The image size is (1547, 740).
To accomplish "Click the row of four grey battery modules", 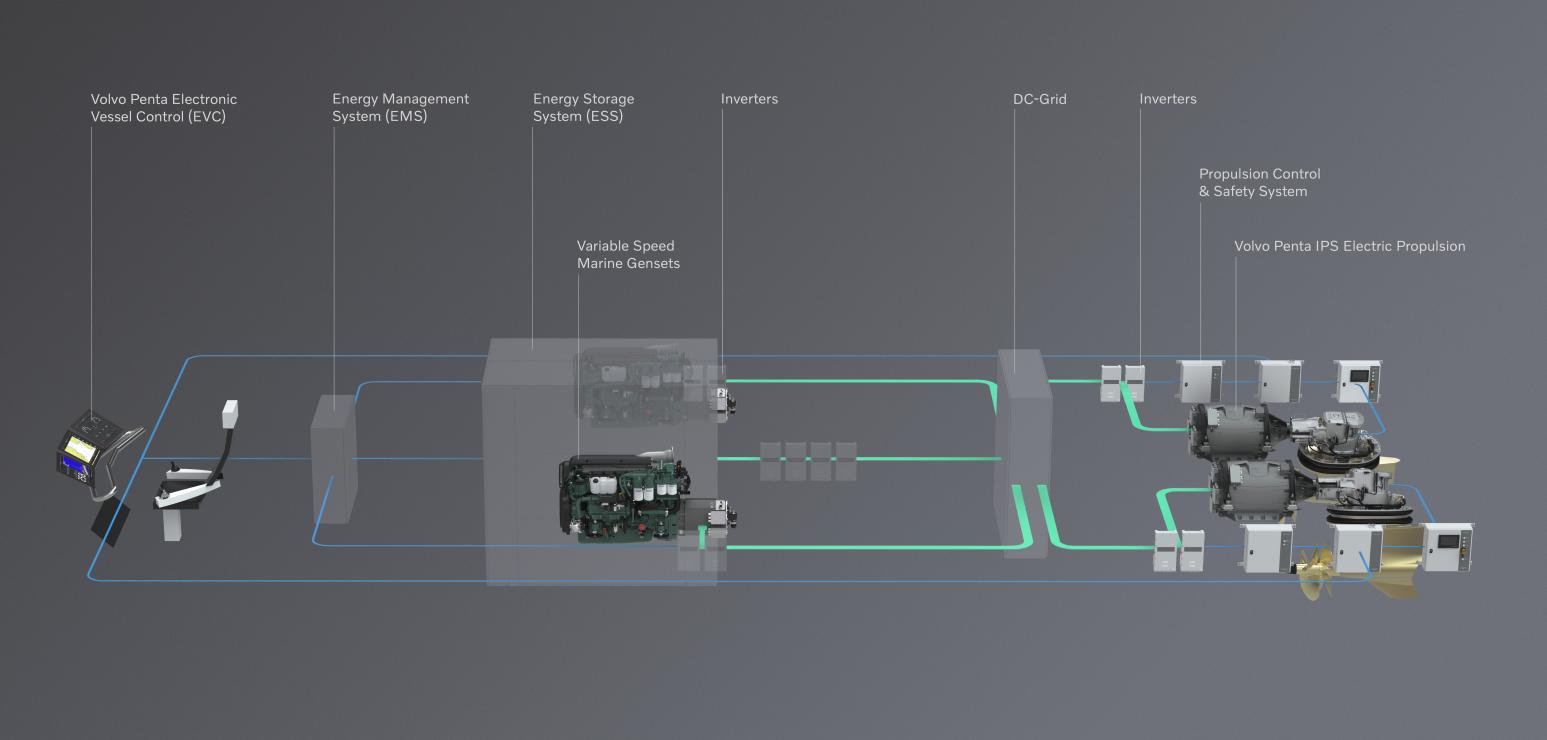I will point(808,460).
